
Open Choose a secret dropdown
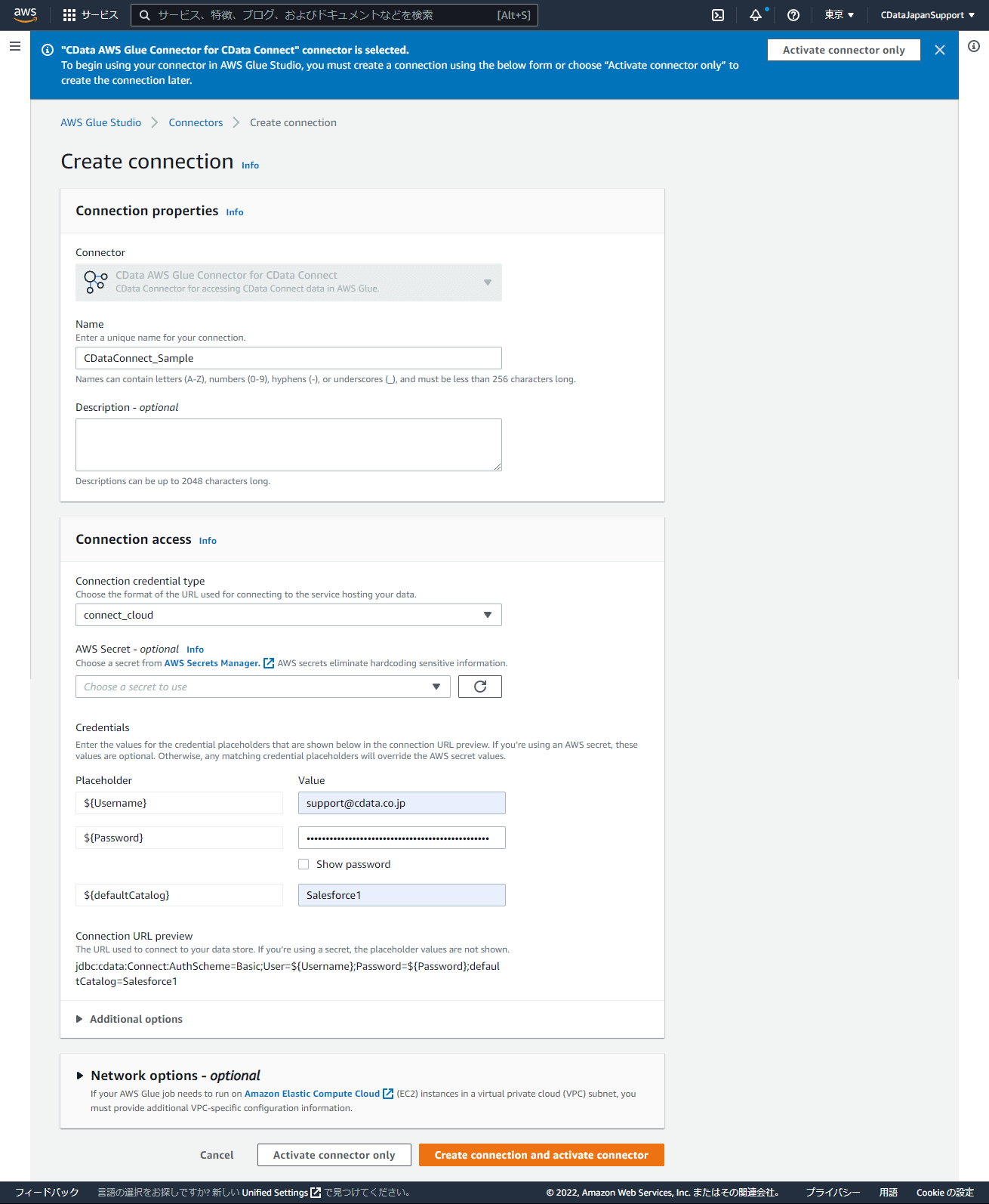point(263,687)
